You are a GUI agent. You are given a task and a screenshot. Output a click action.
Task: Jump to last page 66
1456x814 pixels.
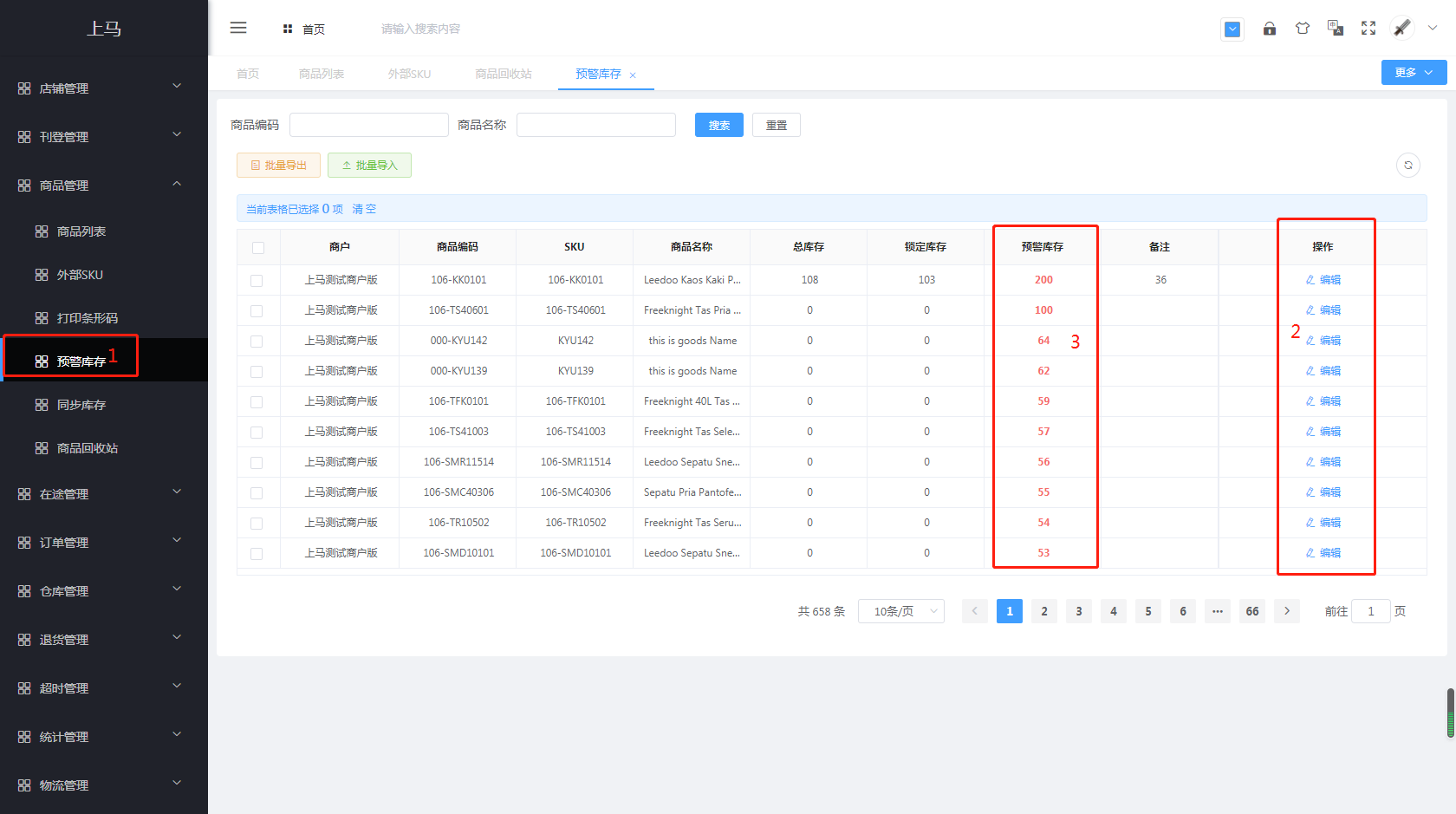click(1252, 611)
